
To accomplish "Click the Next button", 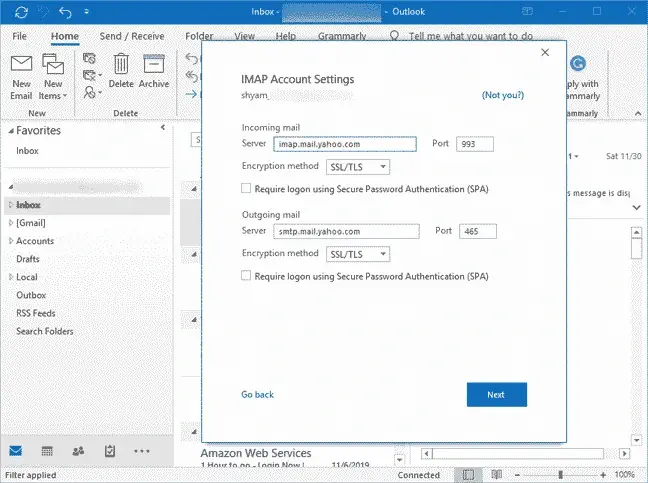I will [497, 395].
